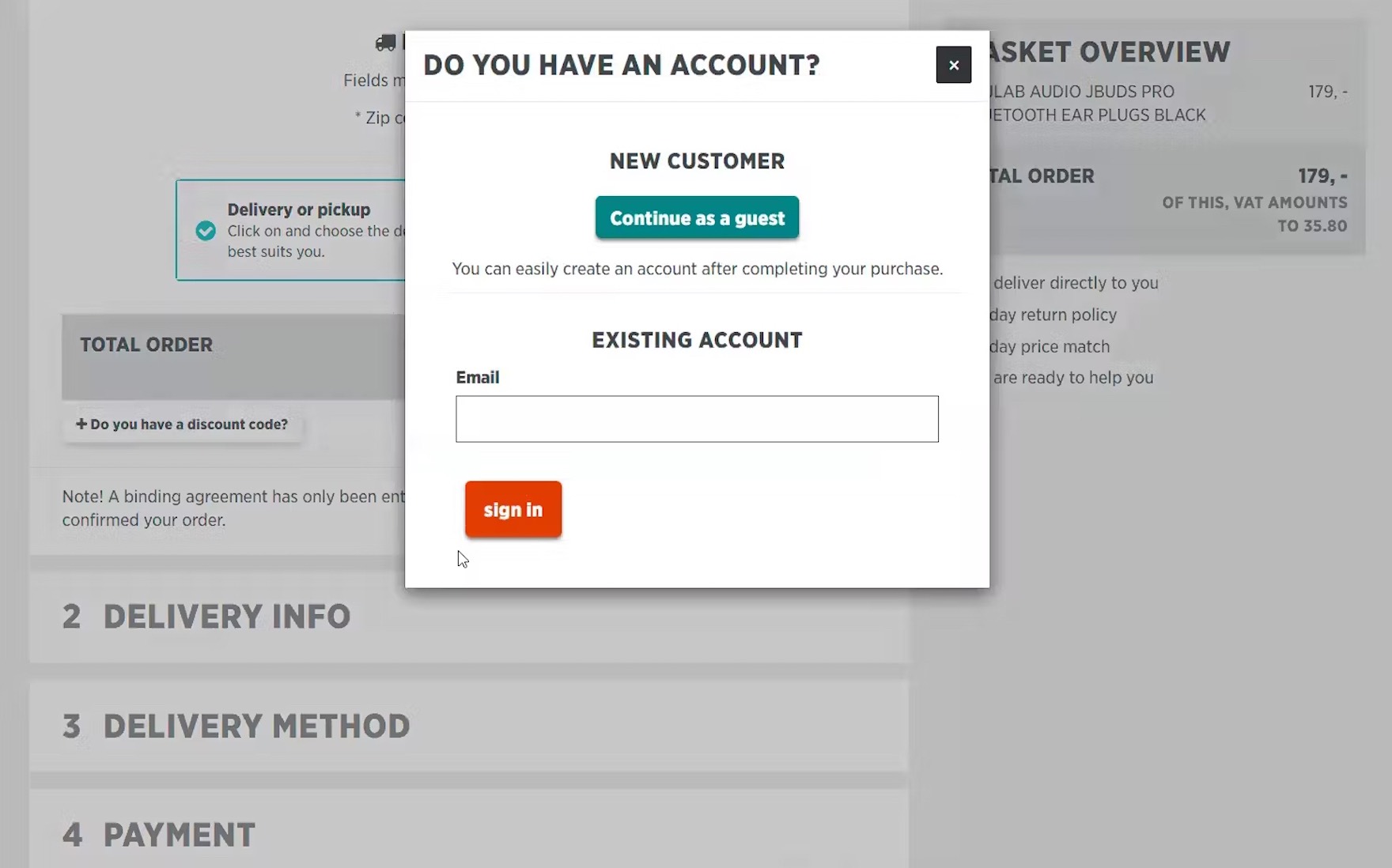This screenshot has height=868, width=1392.
Task: Click the Existing Account heading
Action: (x=697, y=340)
